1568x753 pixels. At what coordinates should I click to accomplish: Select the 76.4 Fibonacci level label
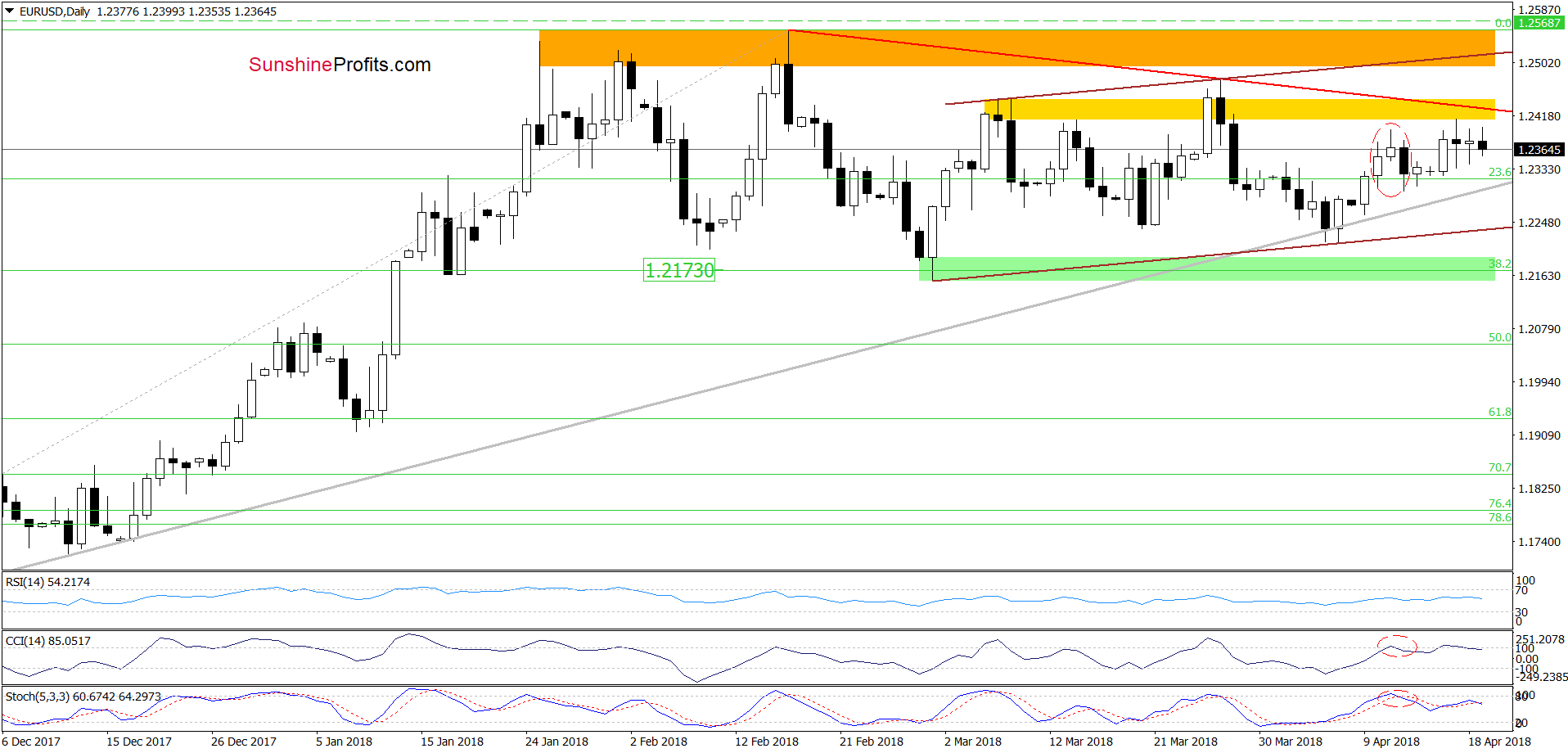pos(1499,503)
